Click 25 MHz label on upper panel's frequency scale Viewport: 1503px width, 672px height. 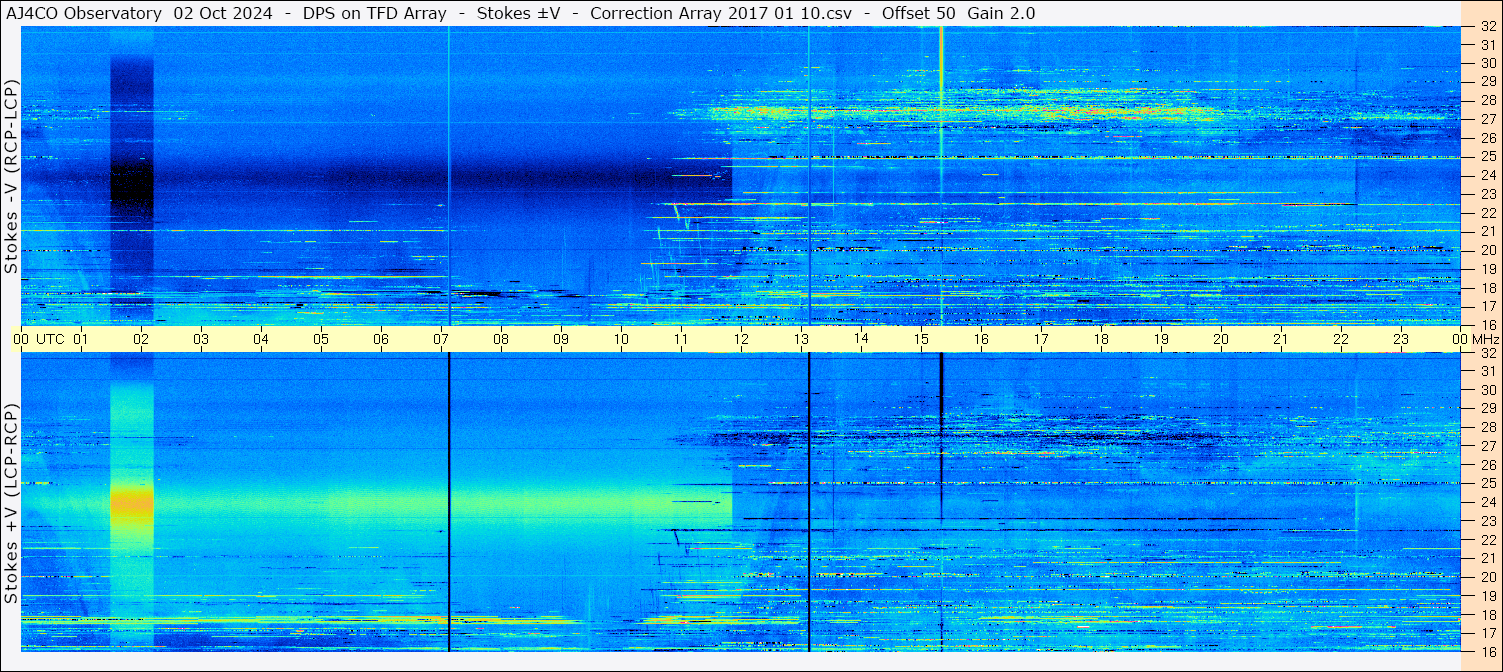tap(1487, 156)
